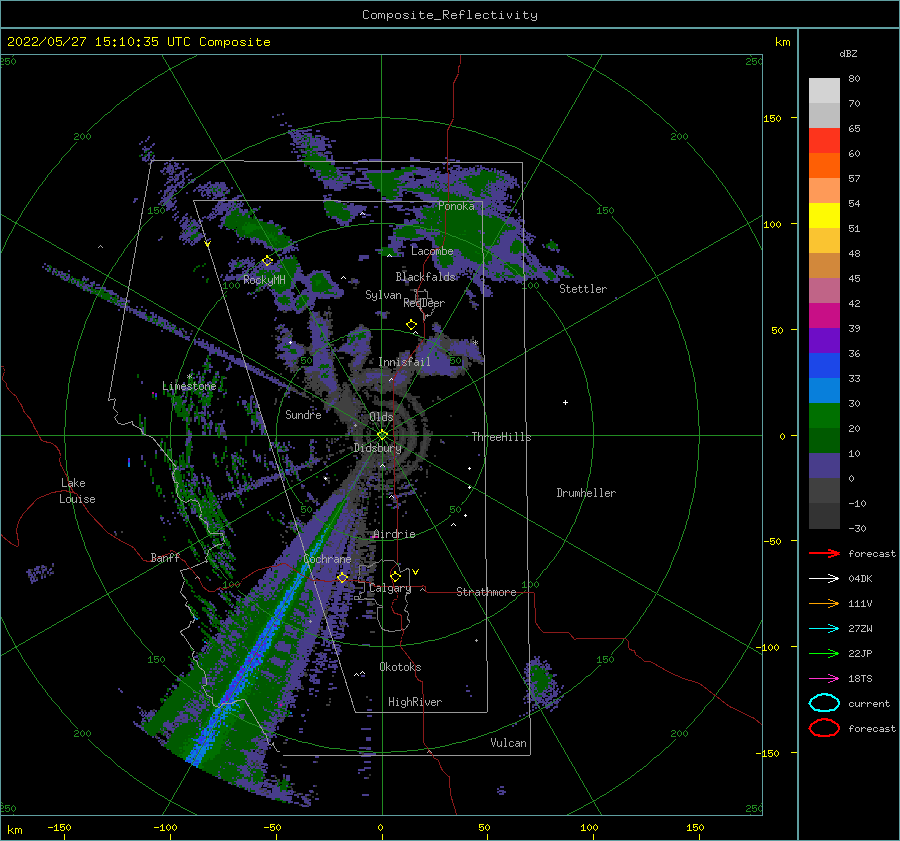Click the magenta 18TS arrow icon

(824, 679)
